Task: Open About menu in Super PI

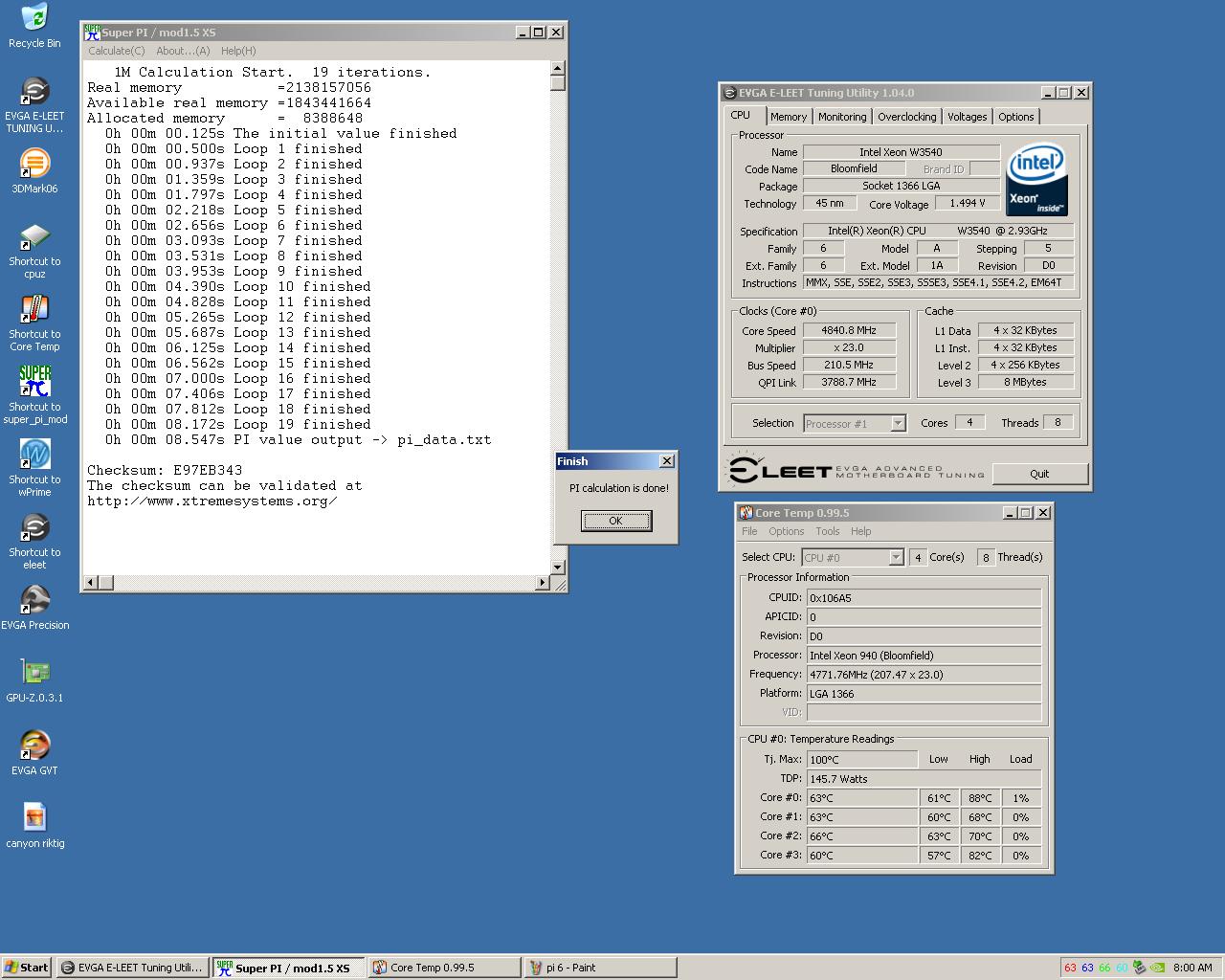Action: (183, 51)
